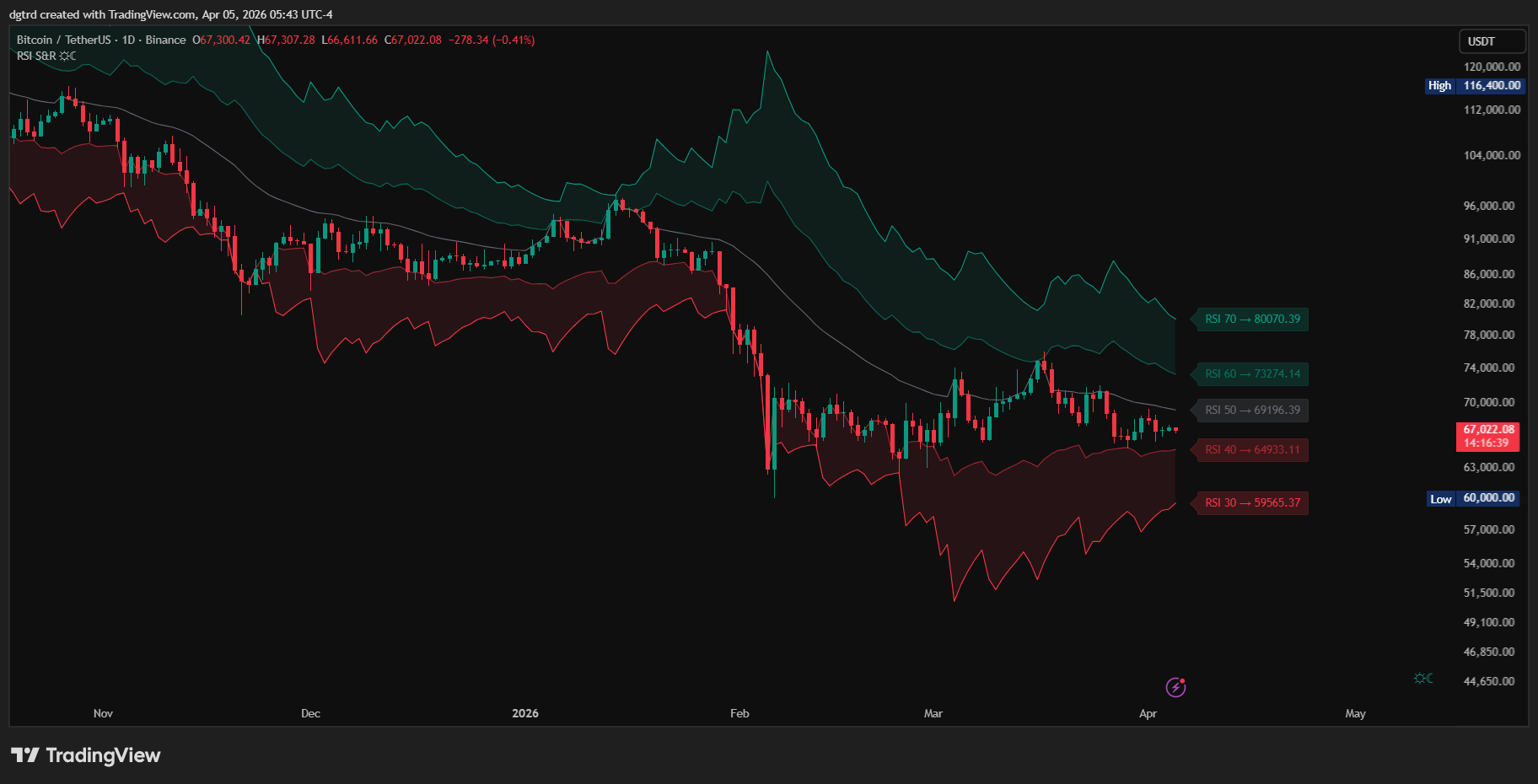Click the Nov label on time axis
The width and height of the screenshot is (1538, 784).
coord(103,713)
